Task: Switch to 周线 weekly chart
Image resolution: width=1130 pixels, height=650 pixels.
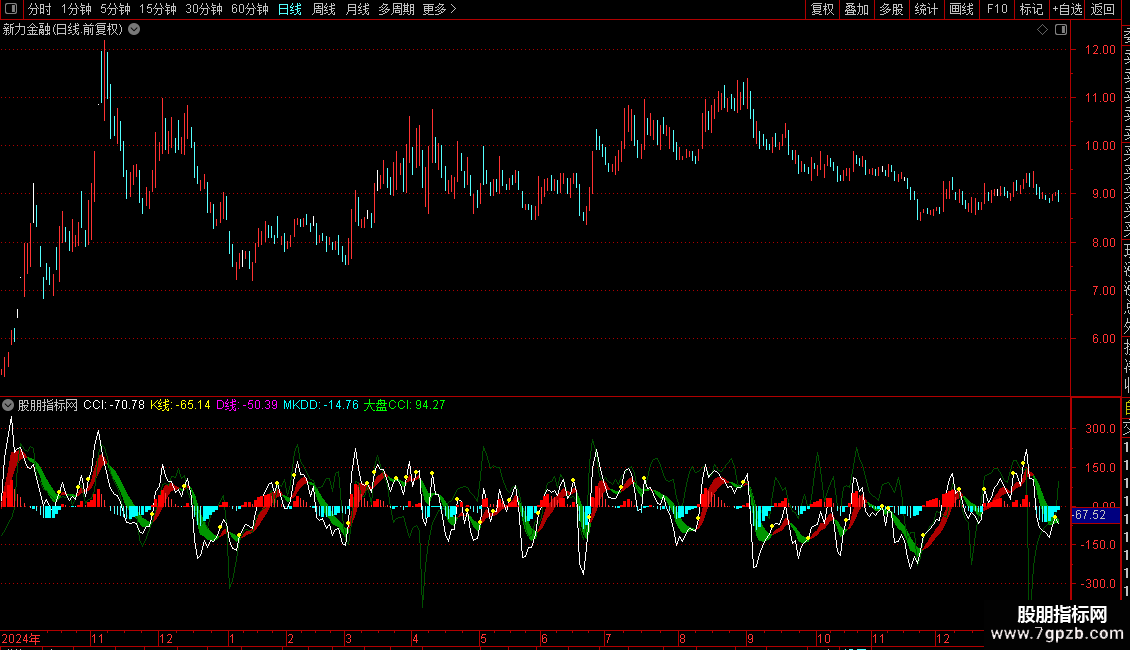Action: (x=324, y=9)
